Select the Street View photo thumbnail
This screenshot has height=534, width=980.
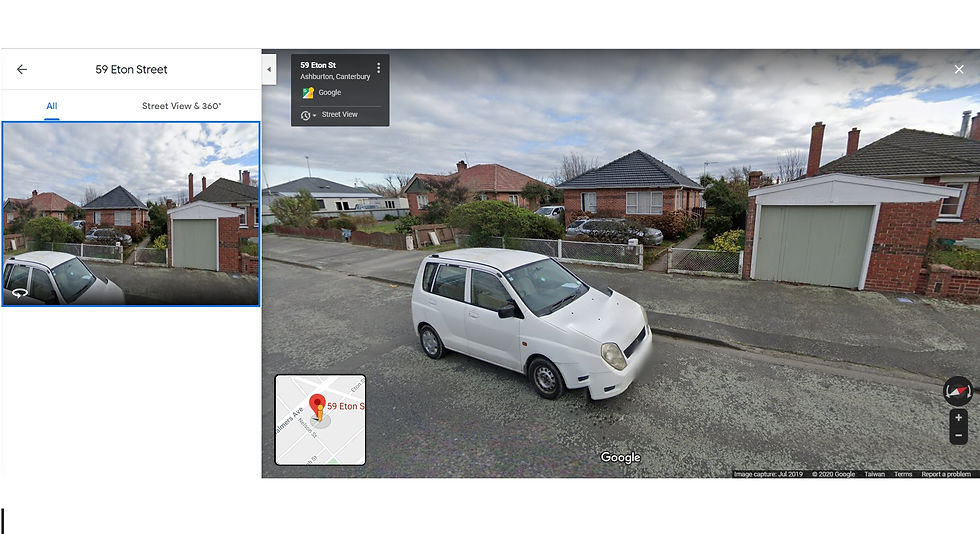131,214
